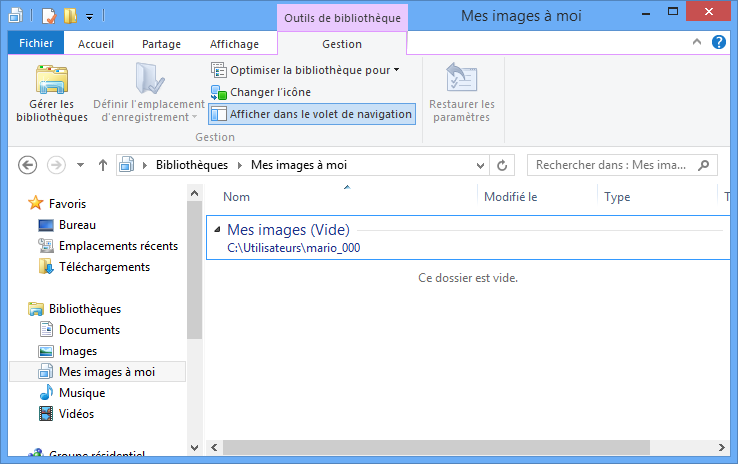Switch to the Accueil tab

(96, 44)
